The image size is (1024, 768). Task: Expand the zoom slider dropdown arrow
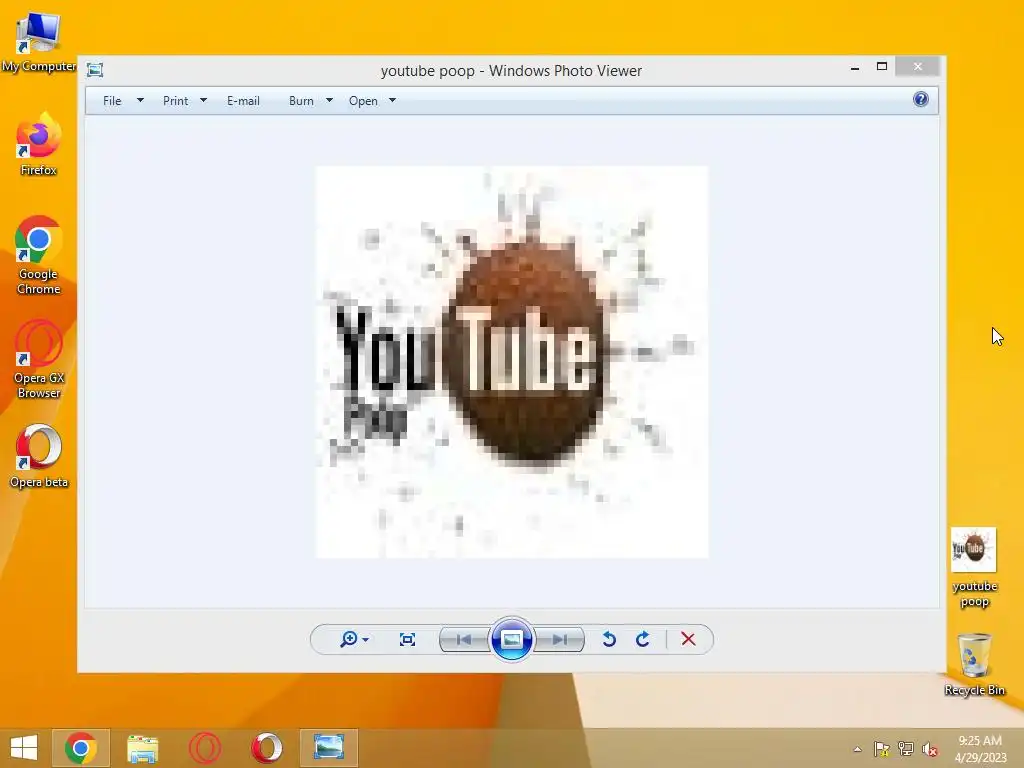click(366, 639)
